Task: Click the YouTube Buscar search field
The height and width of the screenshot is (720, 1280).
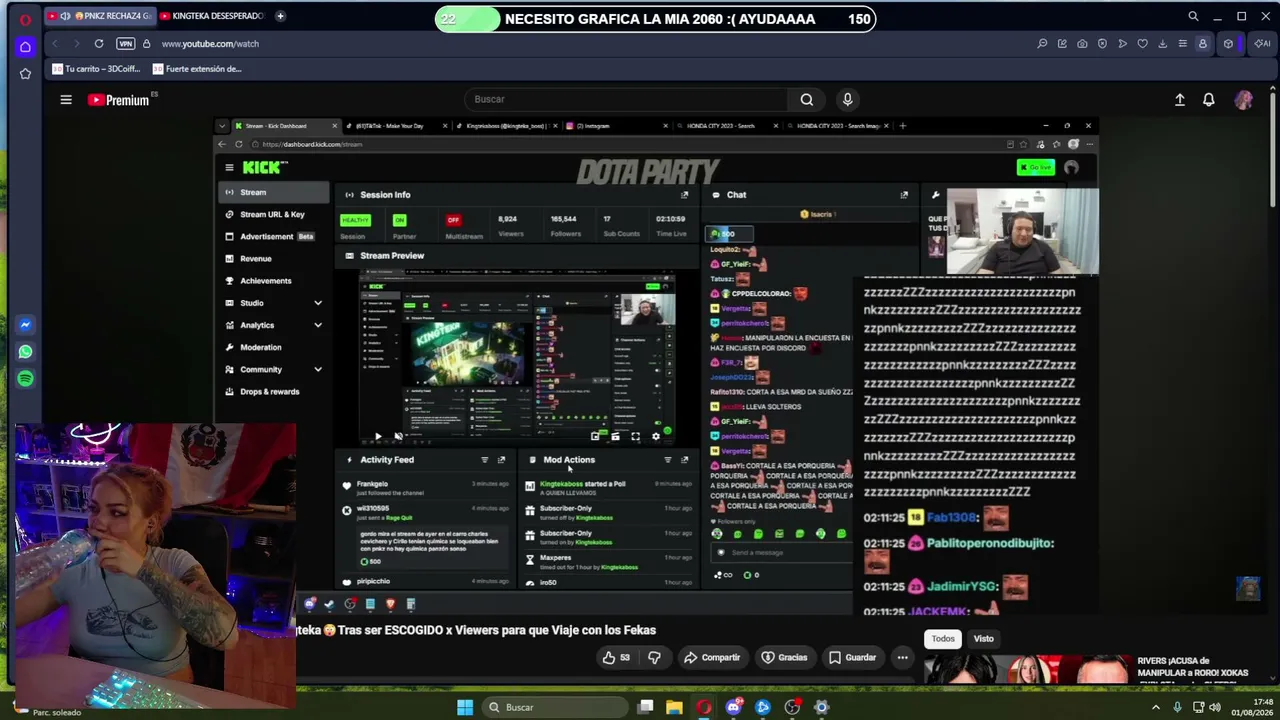Action: [x=626, y=99]
